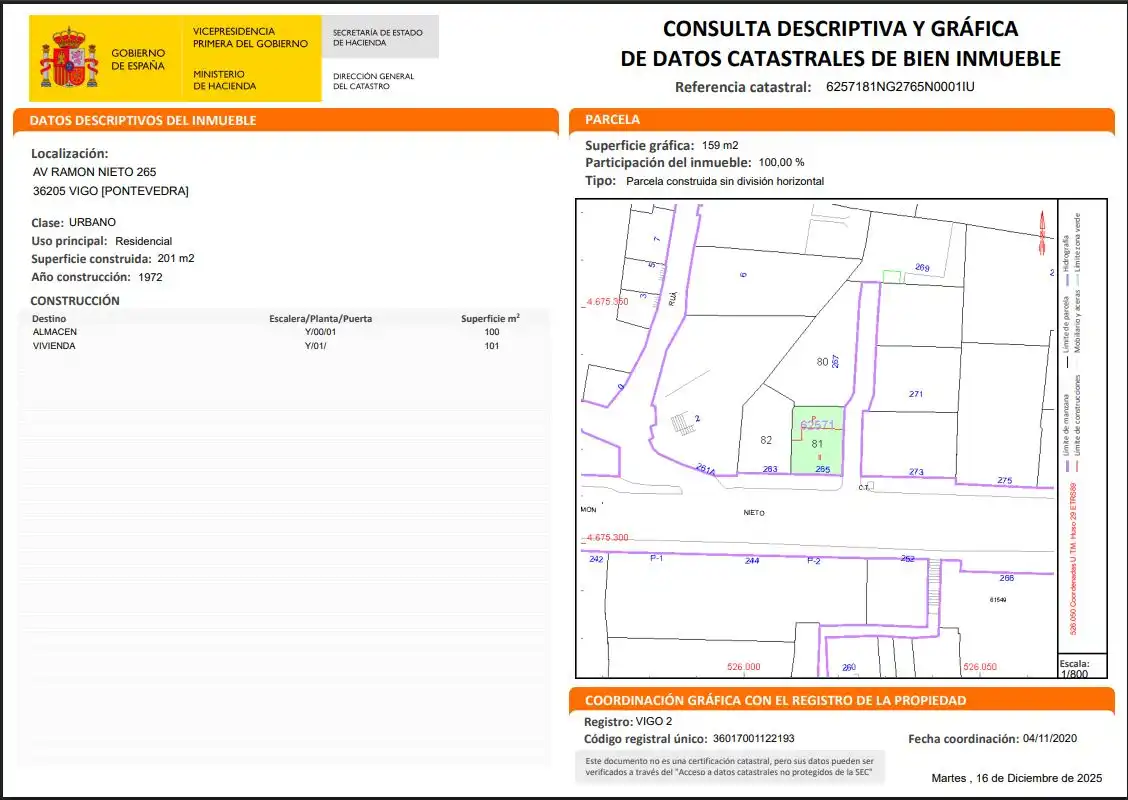Click street number 273 on the map
The height and width of the screenshot is (800, 1128).
(916, 472)
